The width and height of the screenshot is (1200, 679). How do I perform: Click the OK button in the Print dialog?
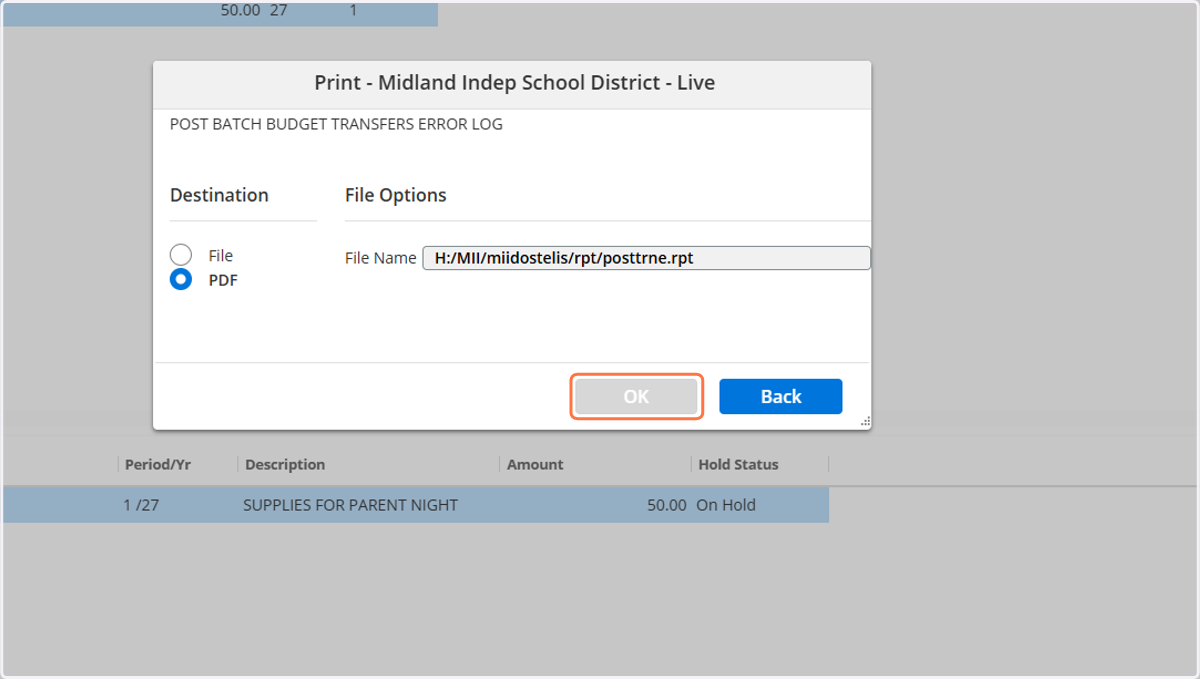coord(637,396)
